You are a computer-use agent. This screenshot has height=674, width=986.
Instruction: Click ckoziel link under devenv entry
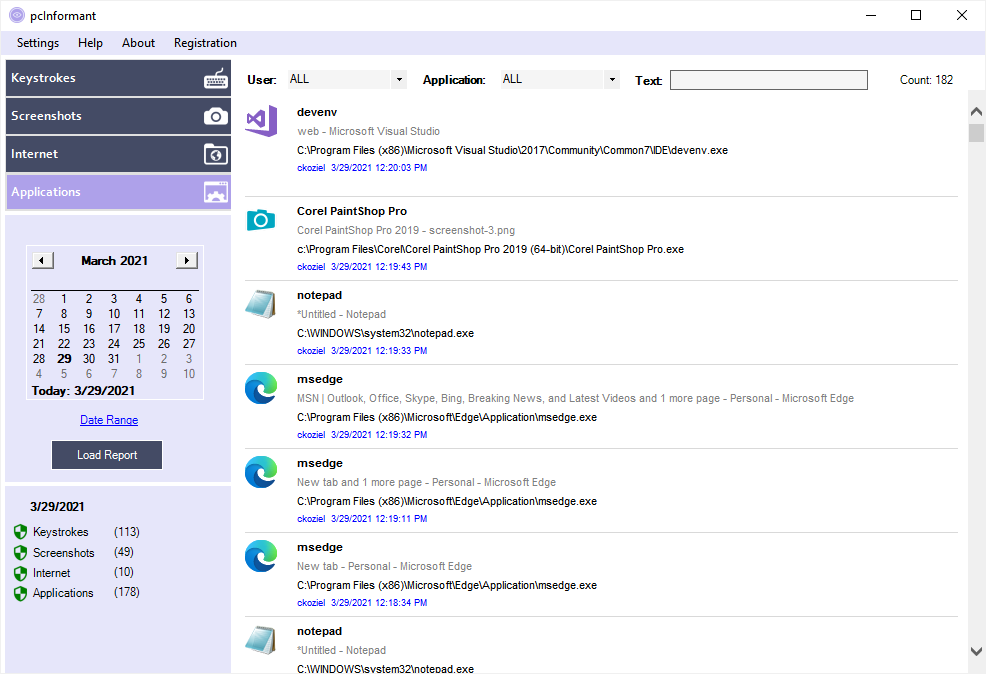[311, 168]
